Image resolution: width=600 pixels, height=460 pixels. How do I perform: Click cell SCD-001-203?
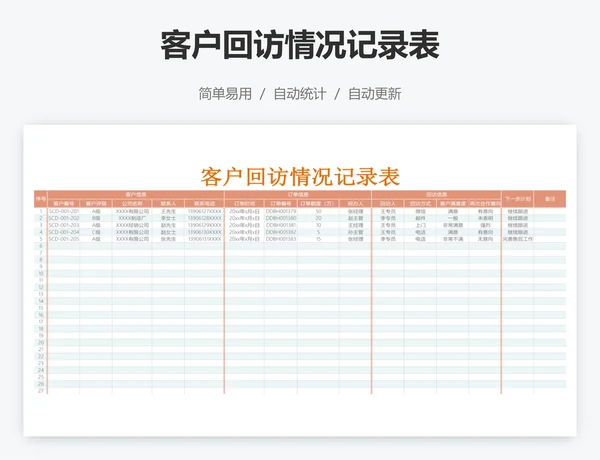coord(64,225)
